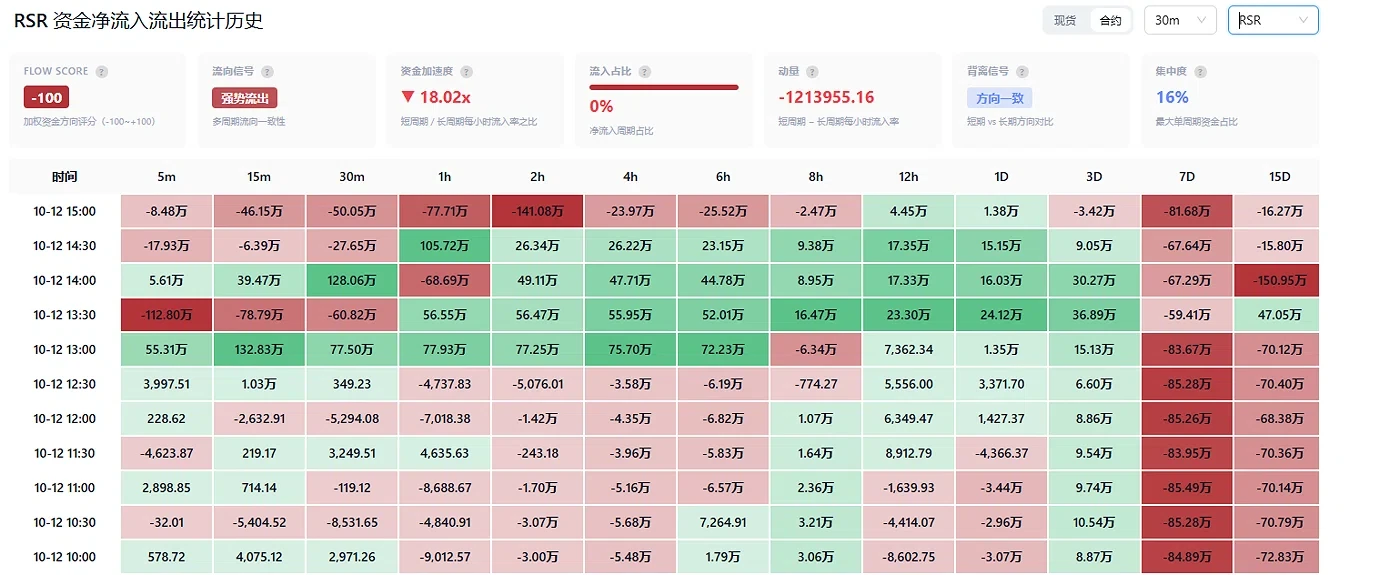Click the 强势流出 signal badge
Viewport: 1389px width, 575px height.
pos(244,97)
